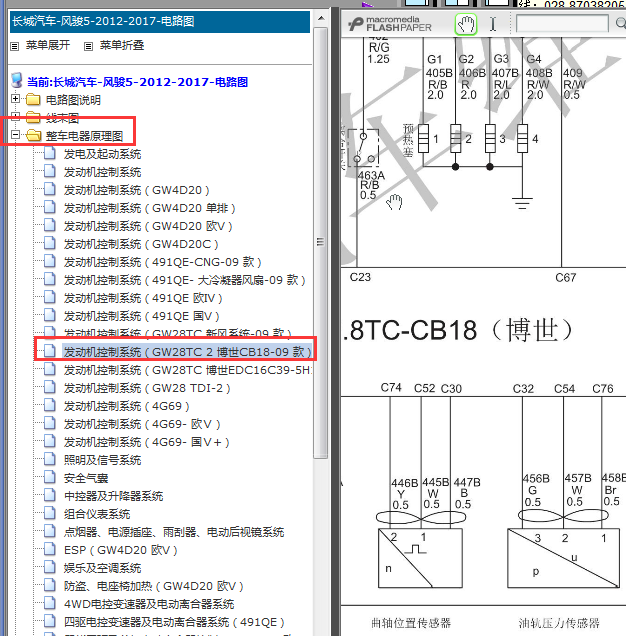Screen dimensions: 626x636
Task: Select the FlashPaper text selection tool
Action: [493, 24]
